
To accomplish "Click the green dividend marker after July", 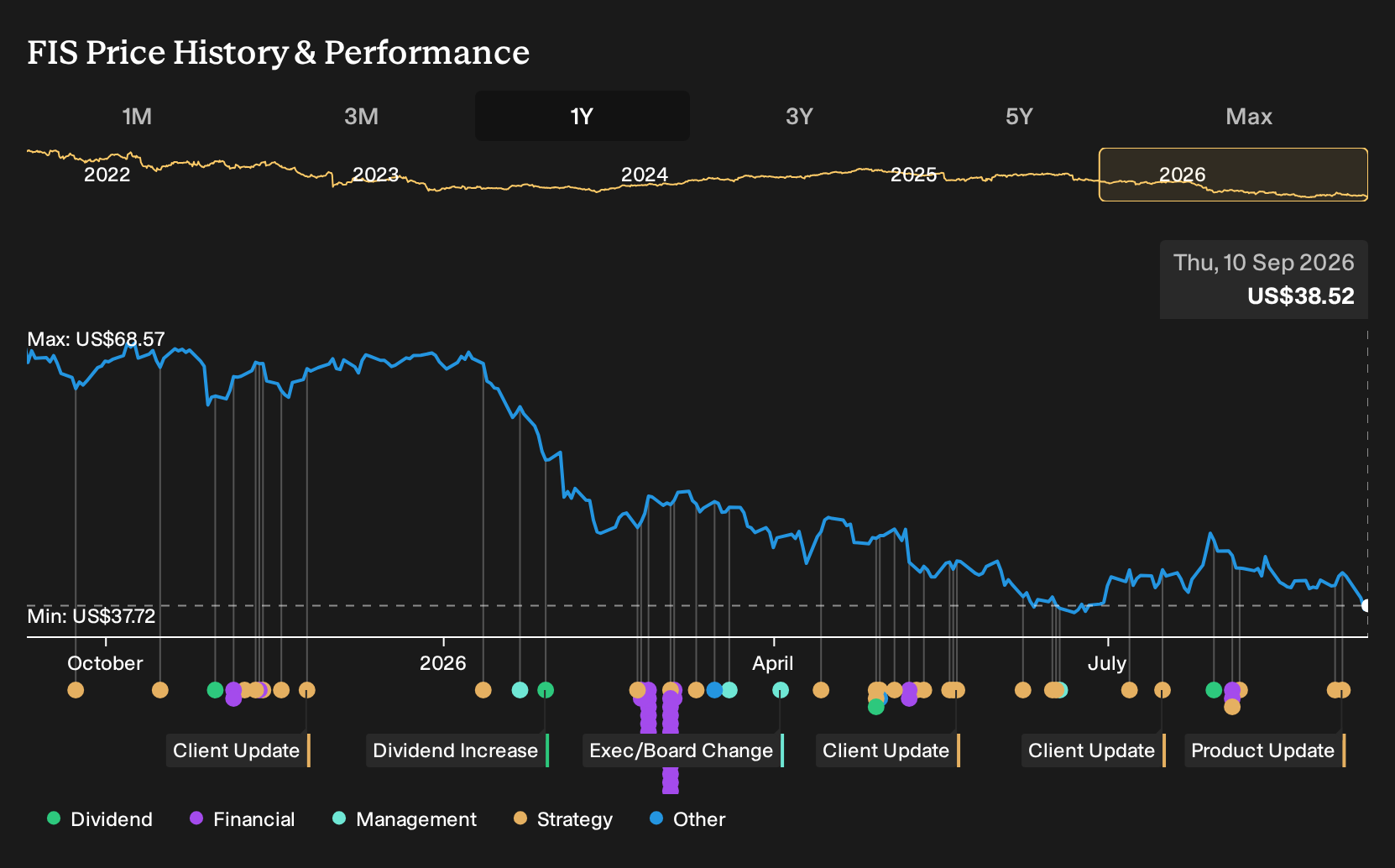I will 1214,690.
